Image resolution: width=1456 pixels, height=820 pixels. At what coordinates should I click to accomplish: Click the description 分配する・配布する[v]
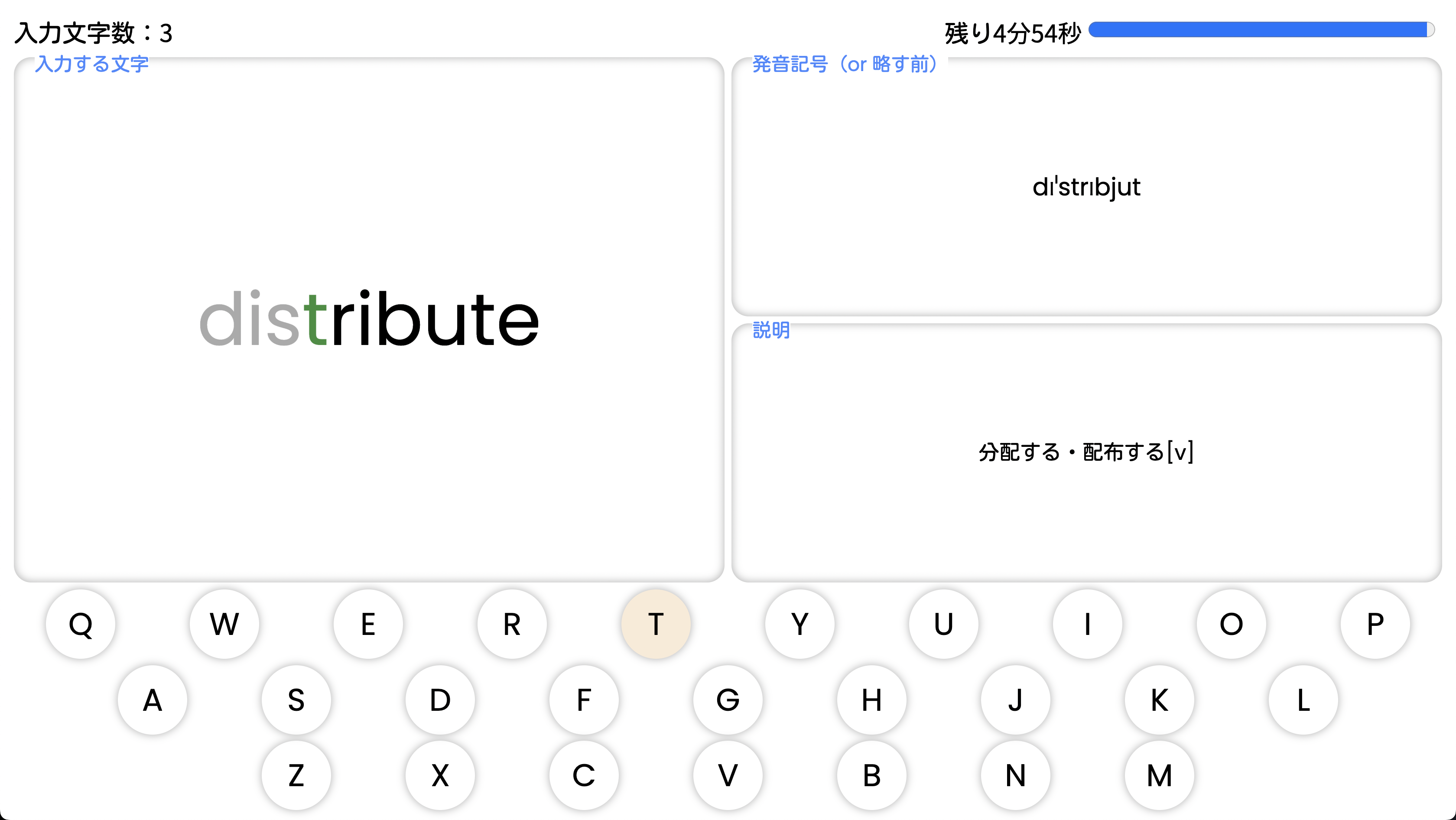pyautogui.click(x=1086, y=452)
